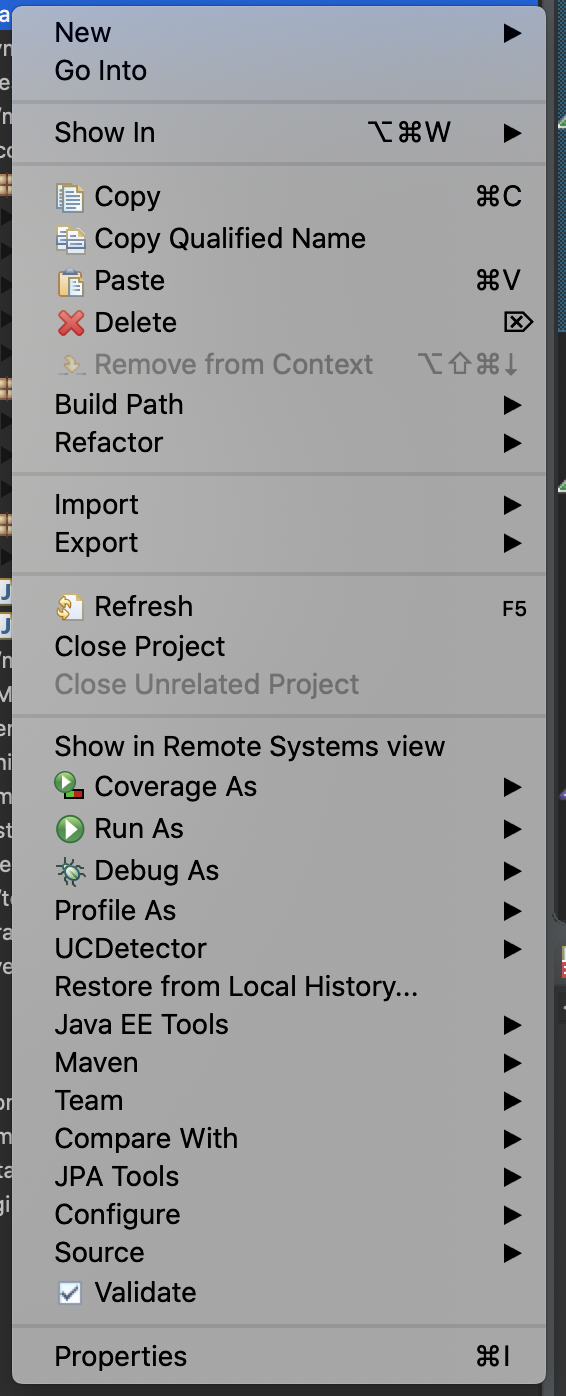Click the green Run As play icon
Image resolution: width=566 pixels, height=1396 pixels.
click(x=70, y=829)
